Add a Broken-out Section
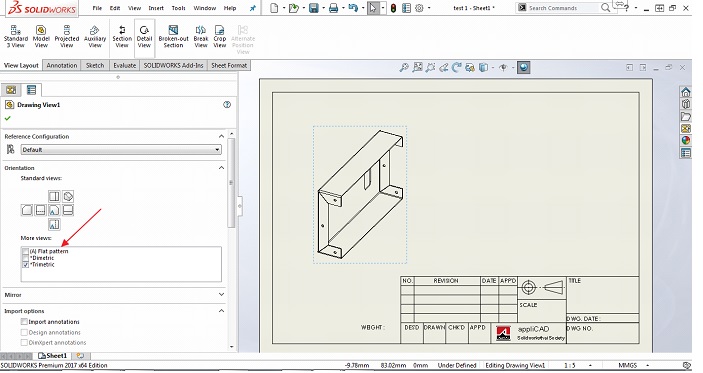Screen dimensions: 703x373 (x=173, y=36)
